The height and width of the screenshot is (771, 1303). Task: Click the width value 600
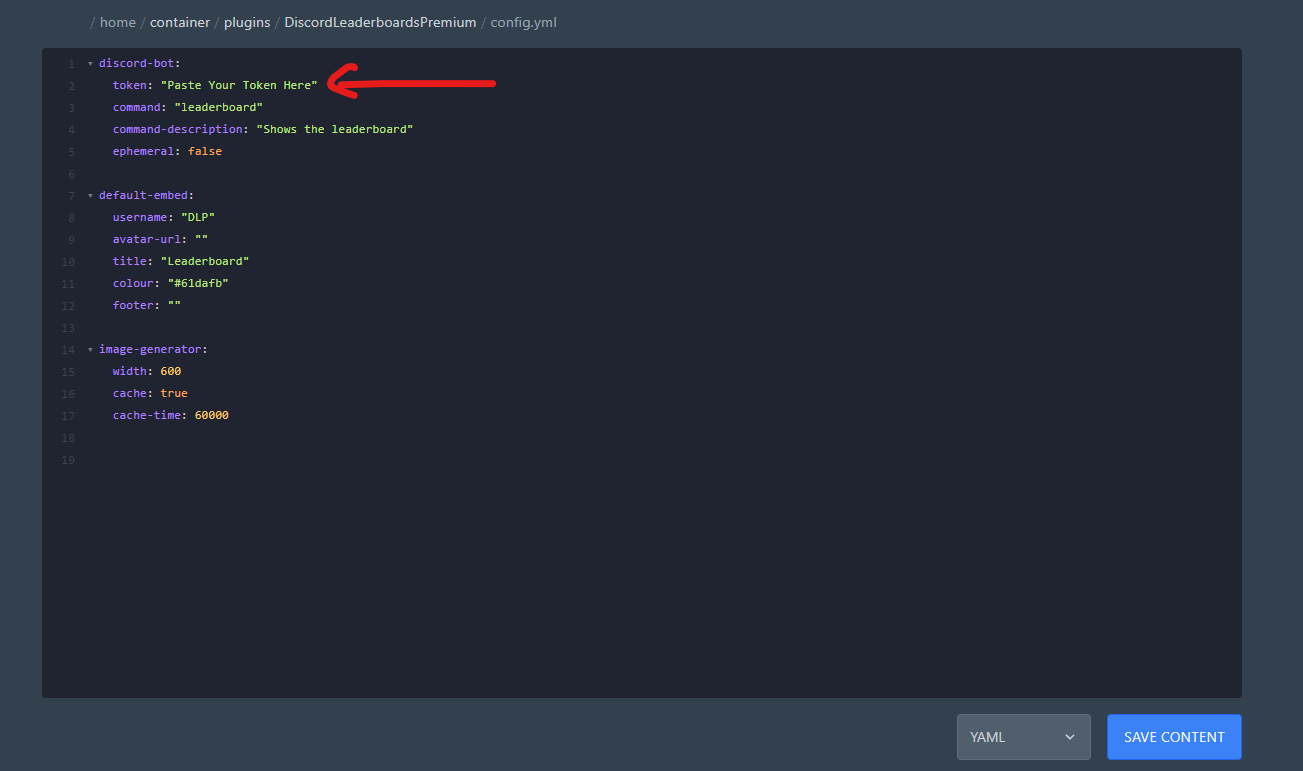pyautogui.click(x=171, y=372)
